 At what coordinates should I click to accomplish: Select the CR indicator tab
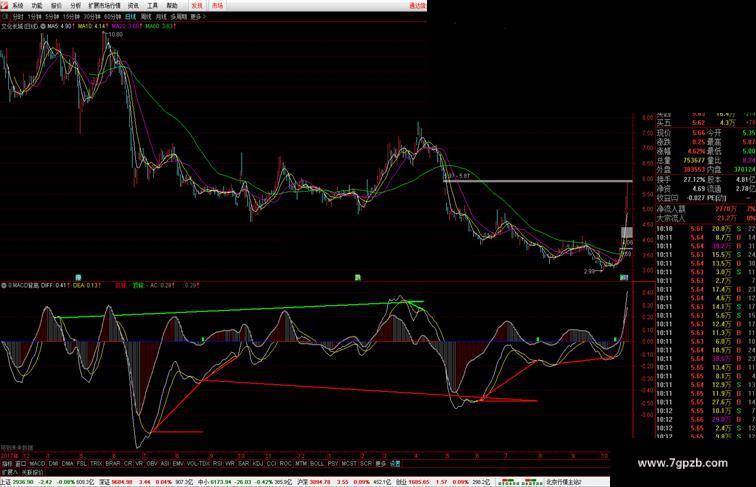tap(128, 463)
